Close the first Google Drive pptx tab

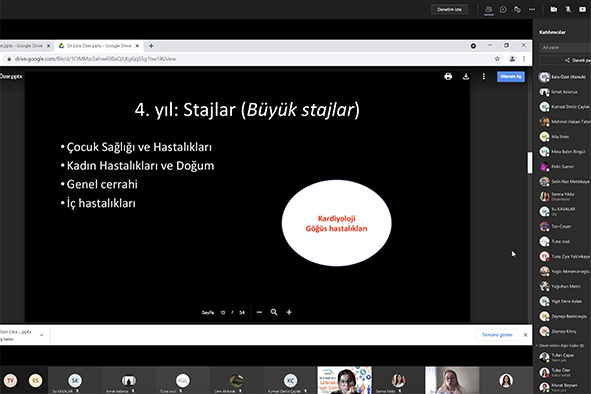coord(48,46)
